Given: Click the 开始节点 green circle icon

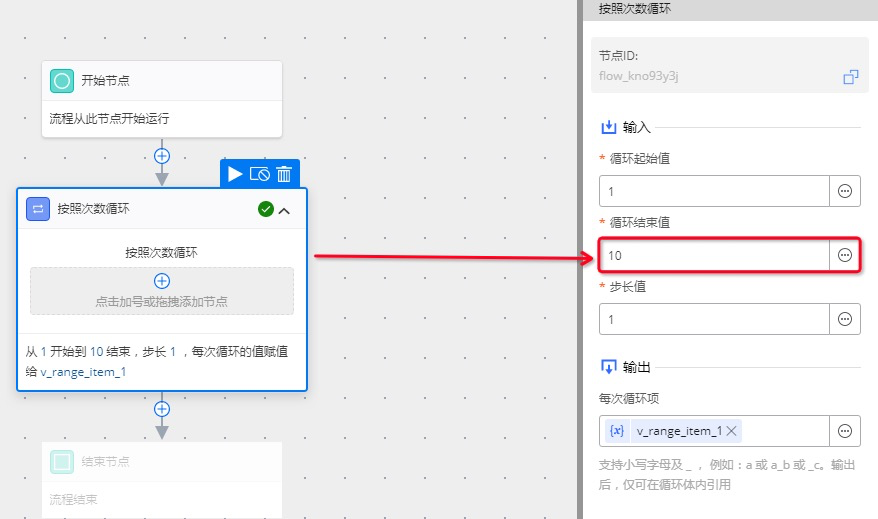Looking at the screenshot, I should pyautogui.click(x=62, y=81).
